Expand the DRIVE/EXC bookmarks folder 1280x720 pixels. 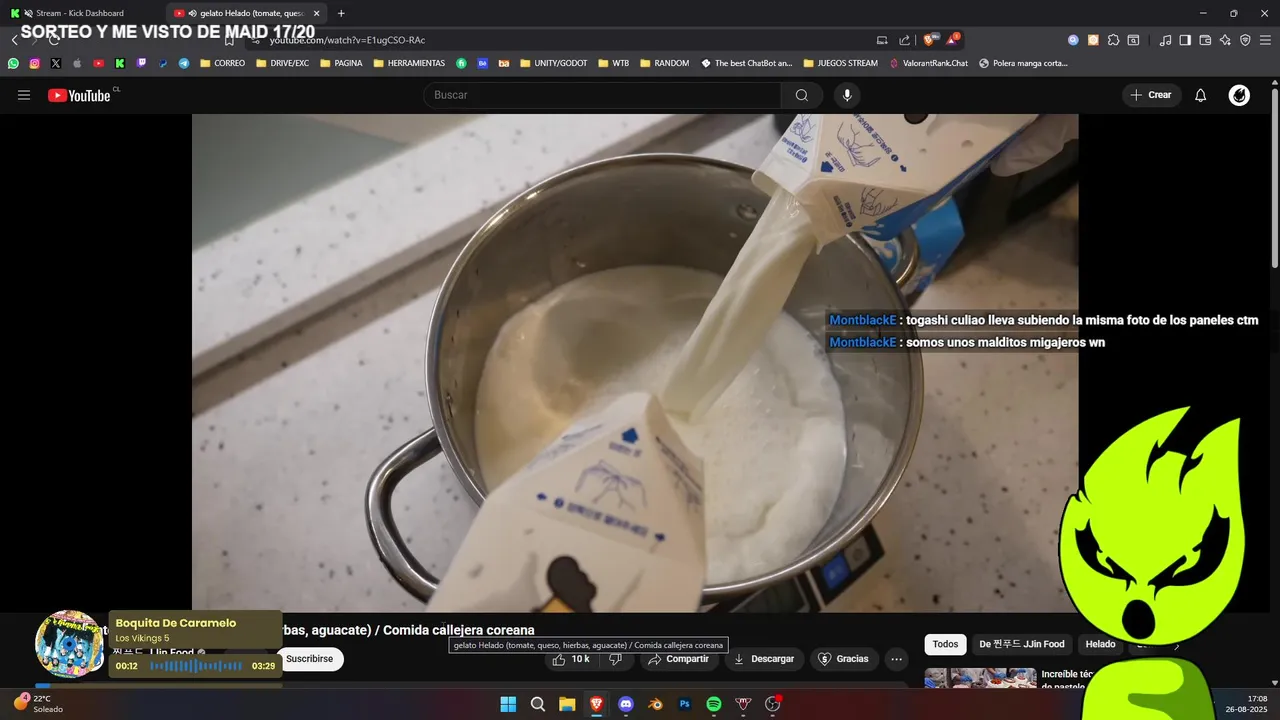(283, 63)
